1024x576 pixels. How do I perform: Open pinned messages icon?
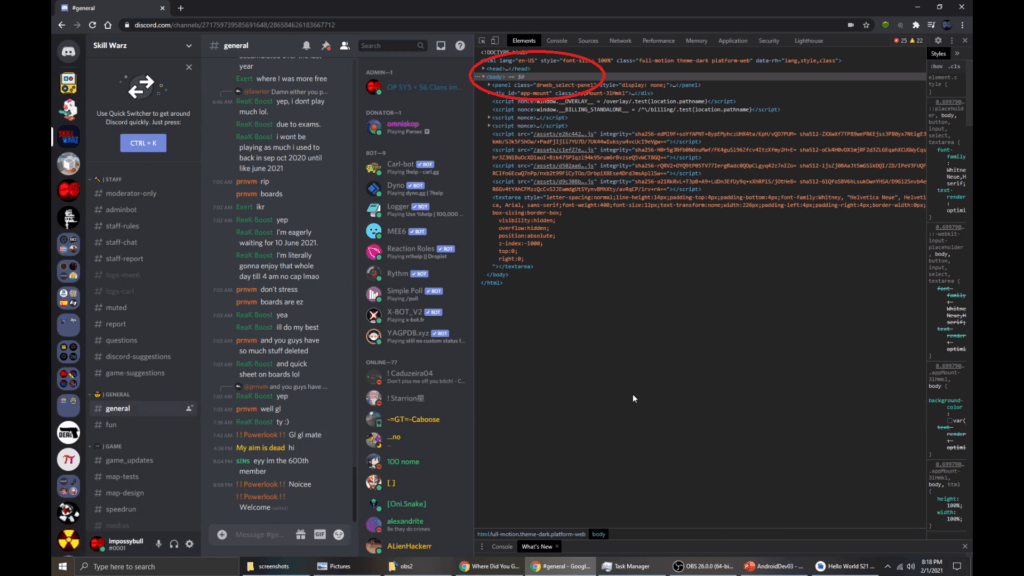326,46
